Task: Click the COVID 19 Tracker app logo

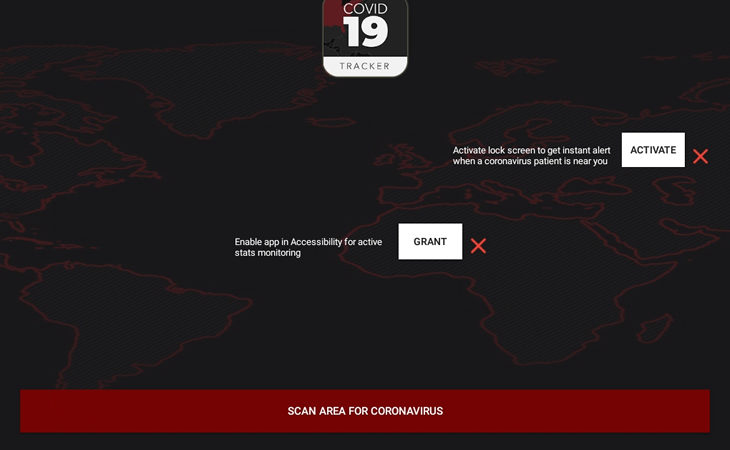Action: coord(365,38)
